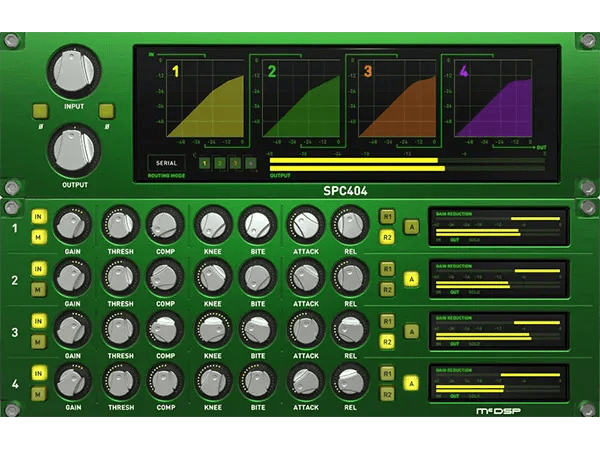Screen dimensions: 600x450
Task: Click band 2 THRESH knob
Action: pos(121,278)
